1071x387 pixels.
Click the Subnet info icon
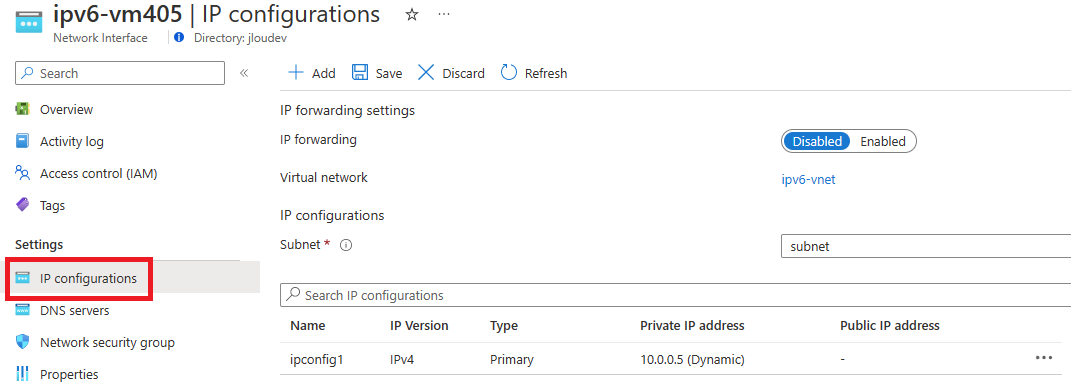[346, 246]
